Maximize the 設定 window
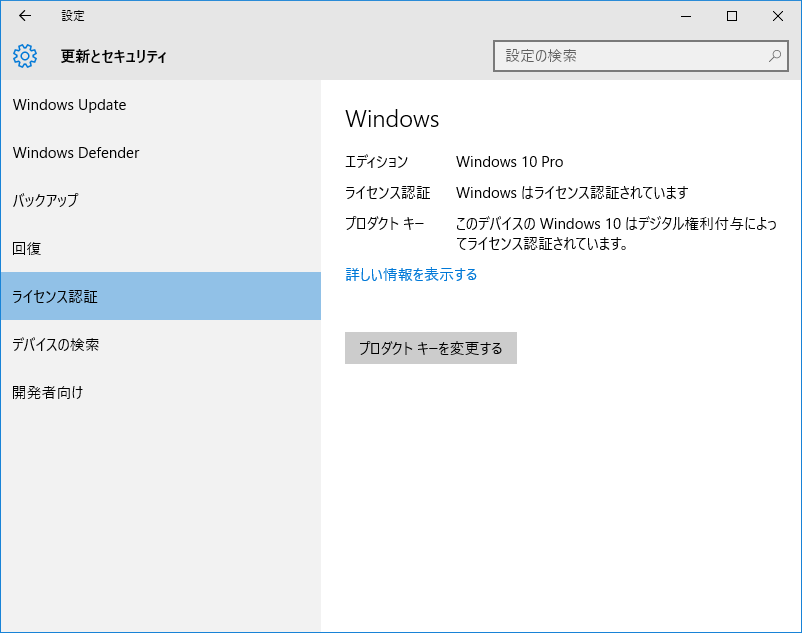The width and height of the screenshot is (802, 633). click(732, 16)
